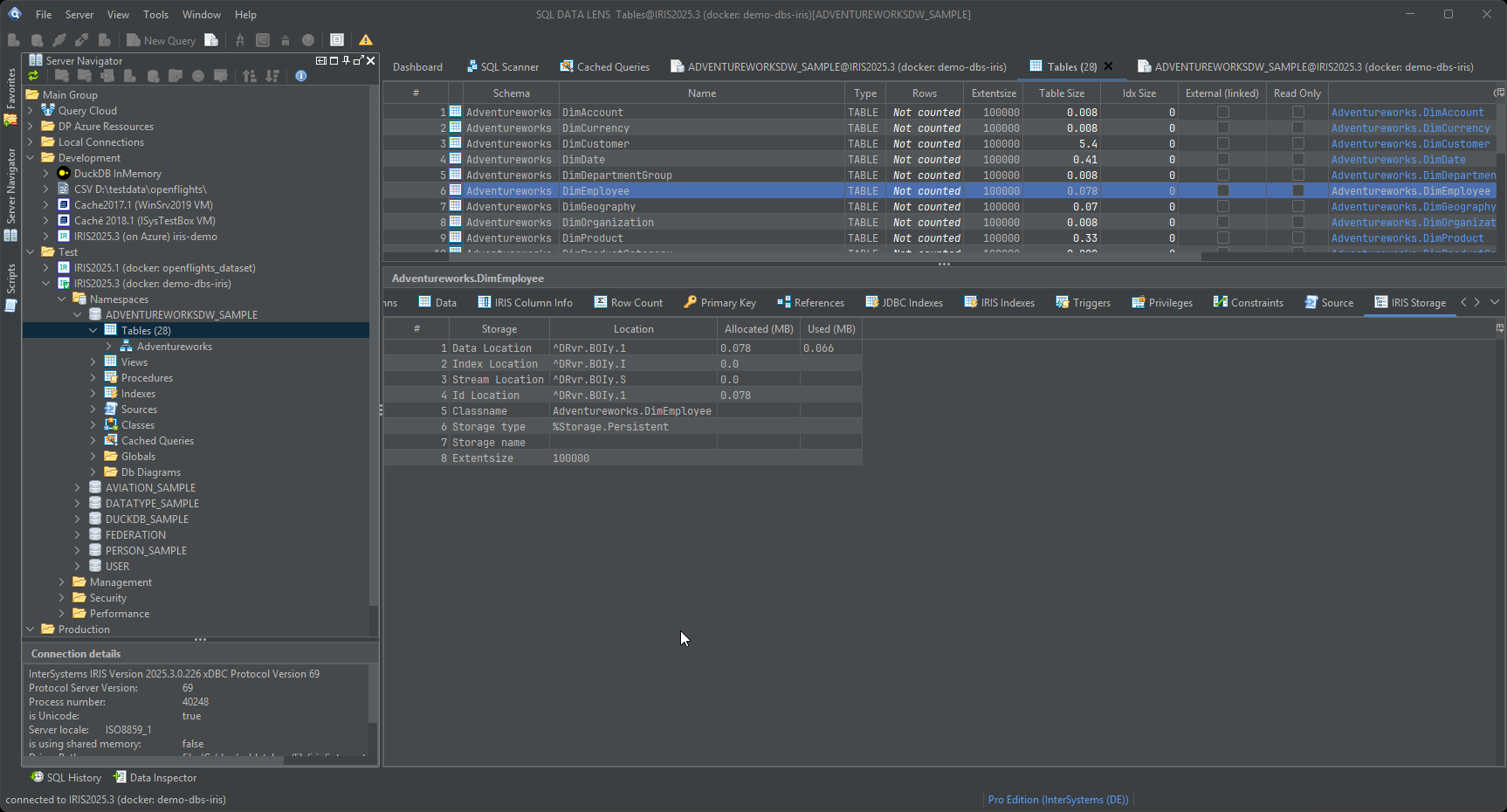Maximize the Server Navigator panel

(334, 60)
